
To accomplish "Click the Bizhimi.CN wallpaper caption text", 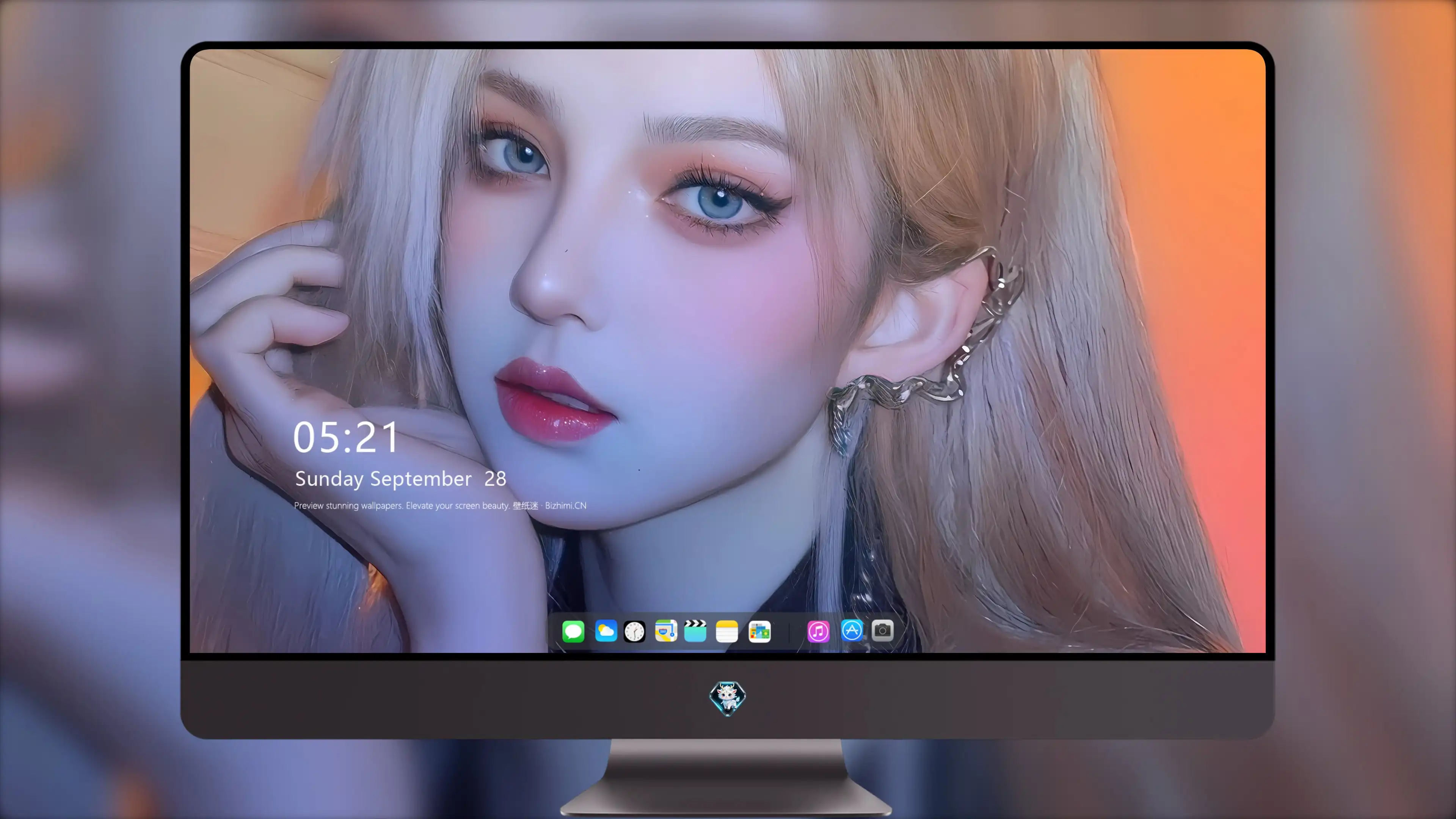I will pos(440,505).
